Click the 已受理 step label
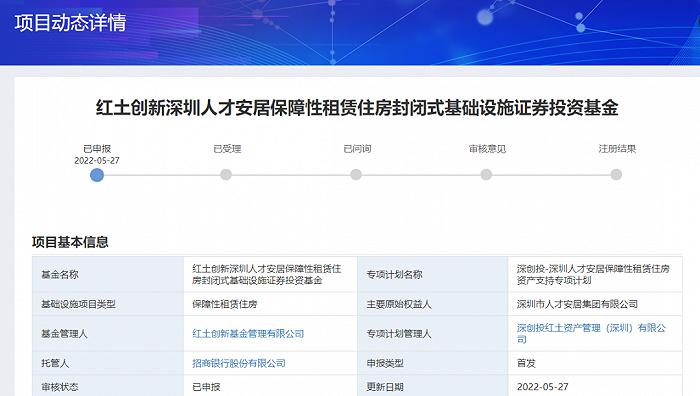This screenshot has width=700, height=396. point(227,149)
